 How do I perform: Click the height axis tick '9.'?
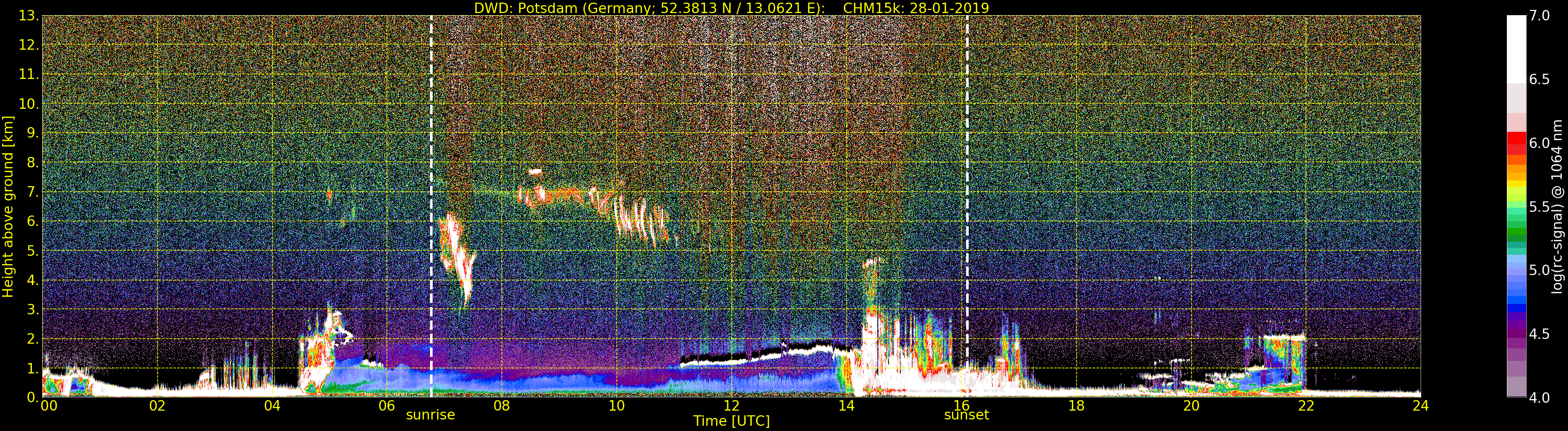click(x=32, y=133)
